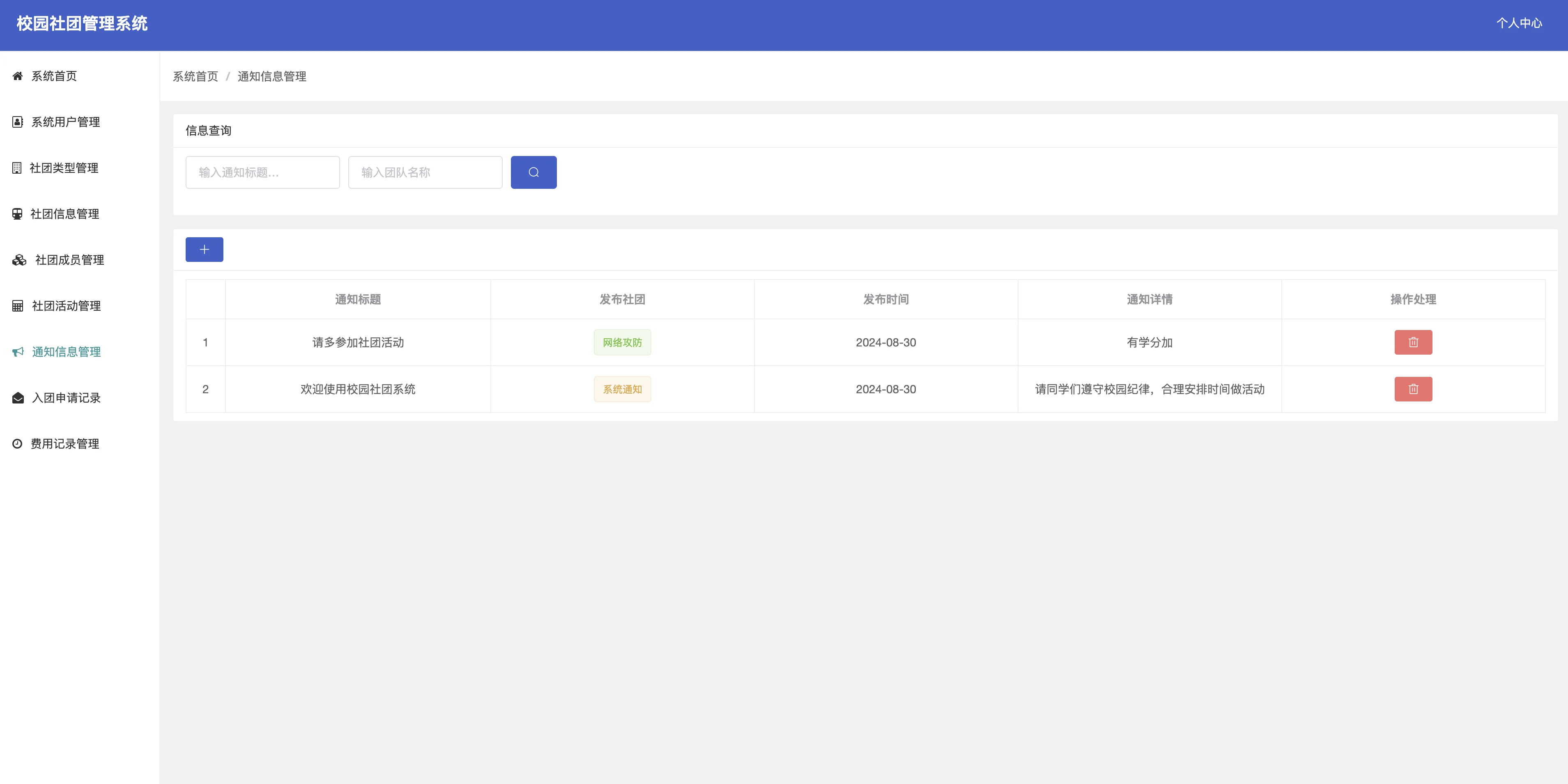
Task: Click the green 网络攻防 tag
Action: coord(622,342)
